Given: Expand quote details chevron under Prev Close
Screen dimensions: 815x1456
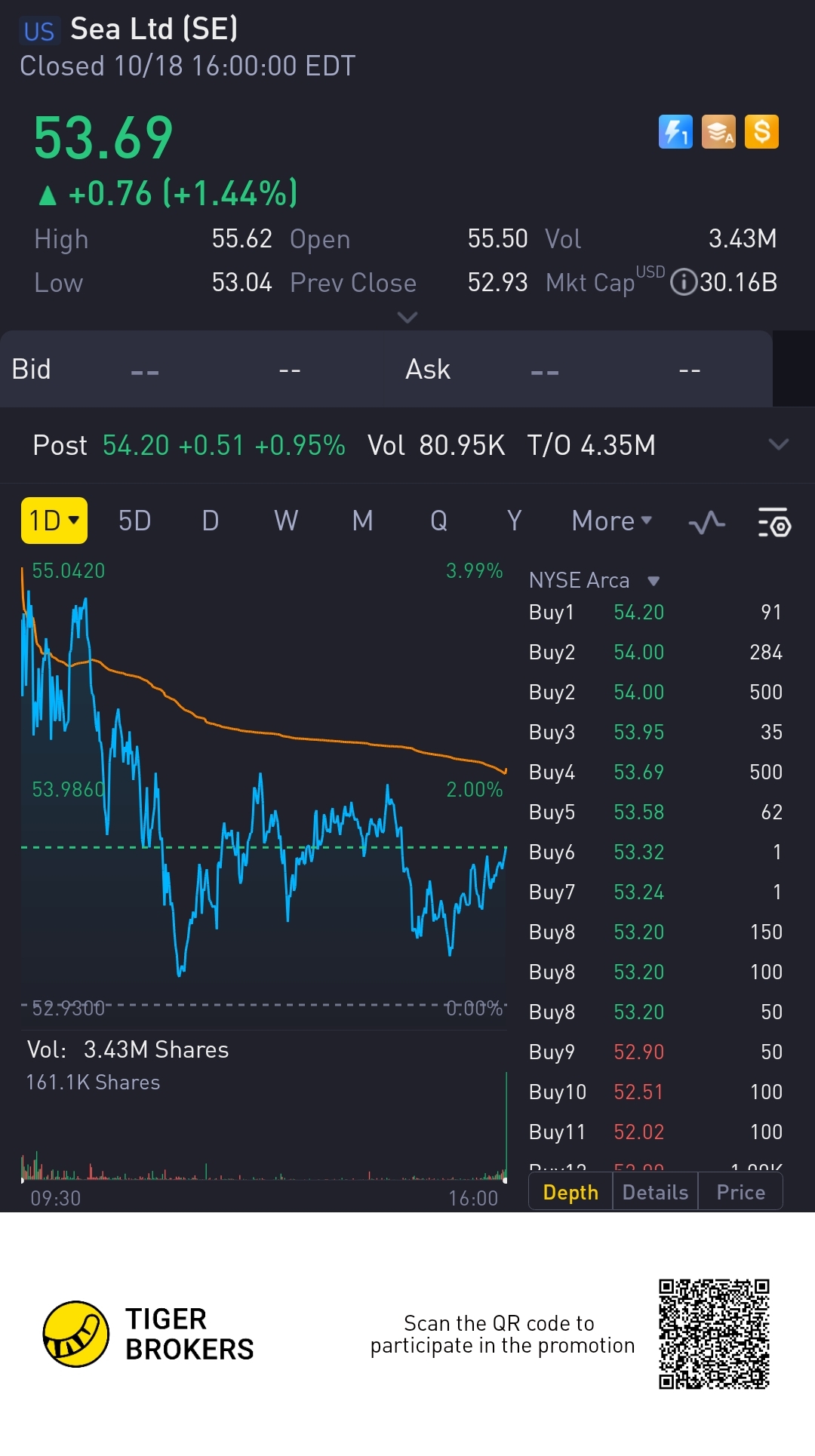Looking at the screenshot, I should 407,317.
